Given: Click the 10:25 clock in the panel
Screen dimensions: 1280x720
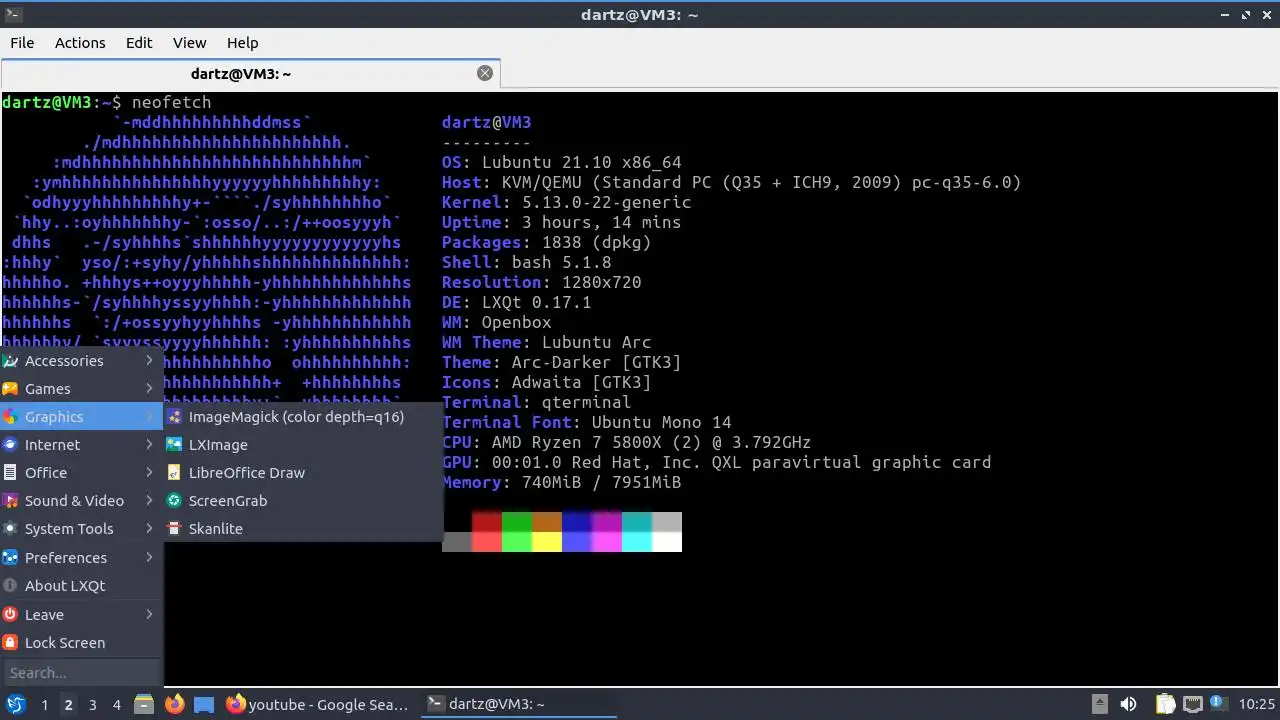Looking at the screenshot, I should coord(1256,704).
